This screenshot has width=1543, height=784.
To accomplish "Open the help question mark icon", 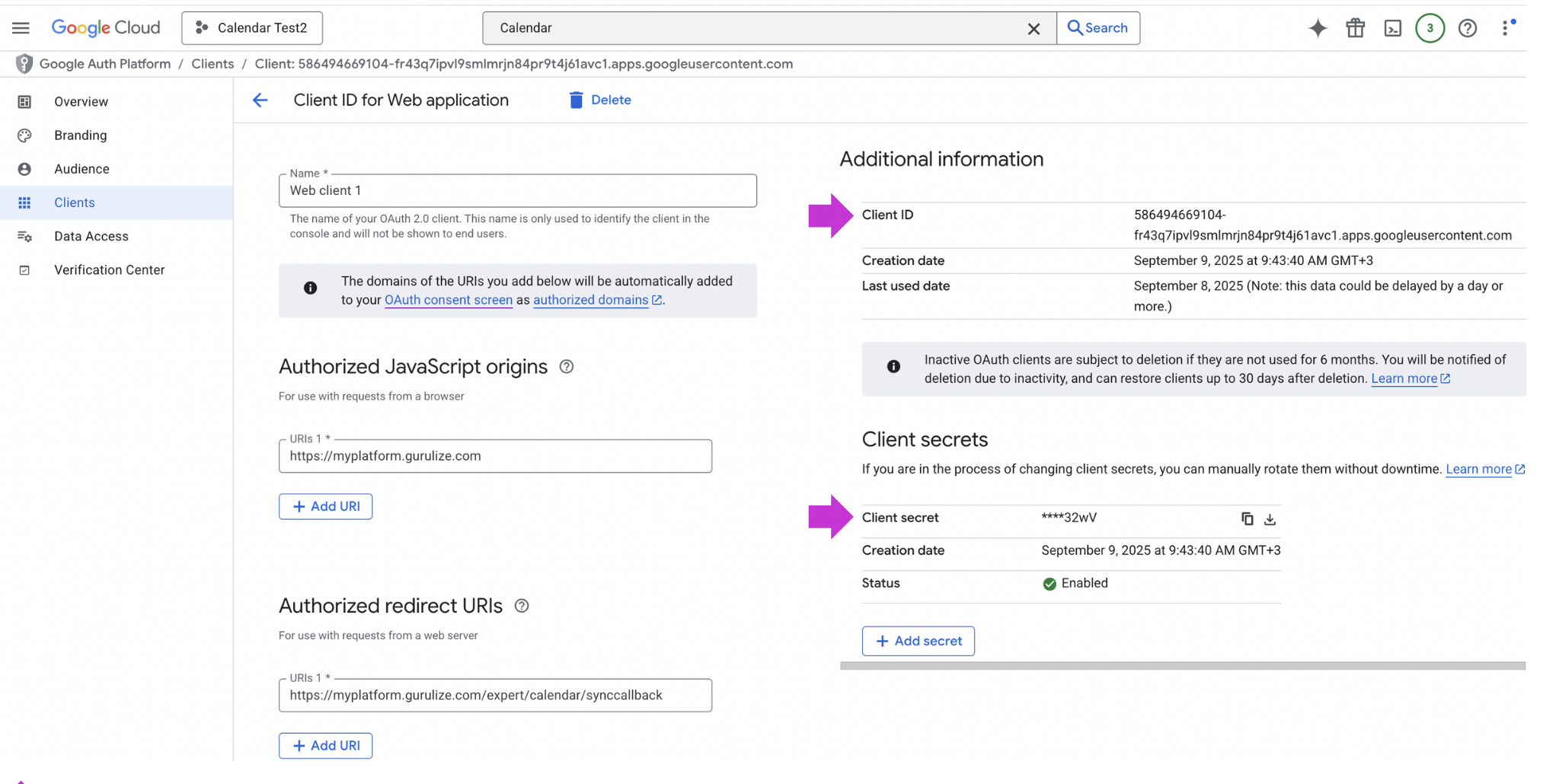I will tap(1468, 29).
